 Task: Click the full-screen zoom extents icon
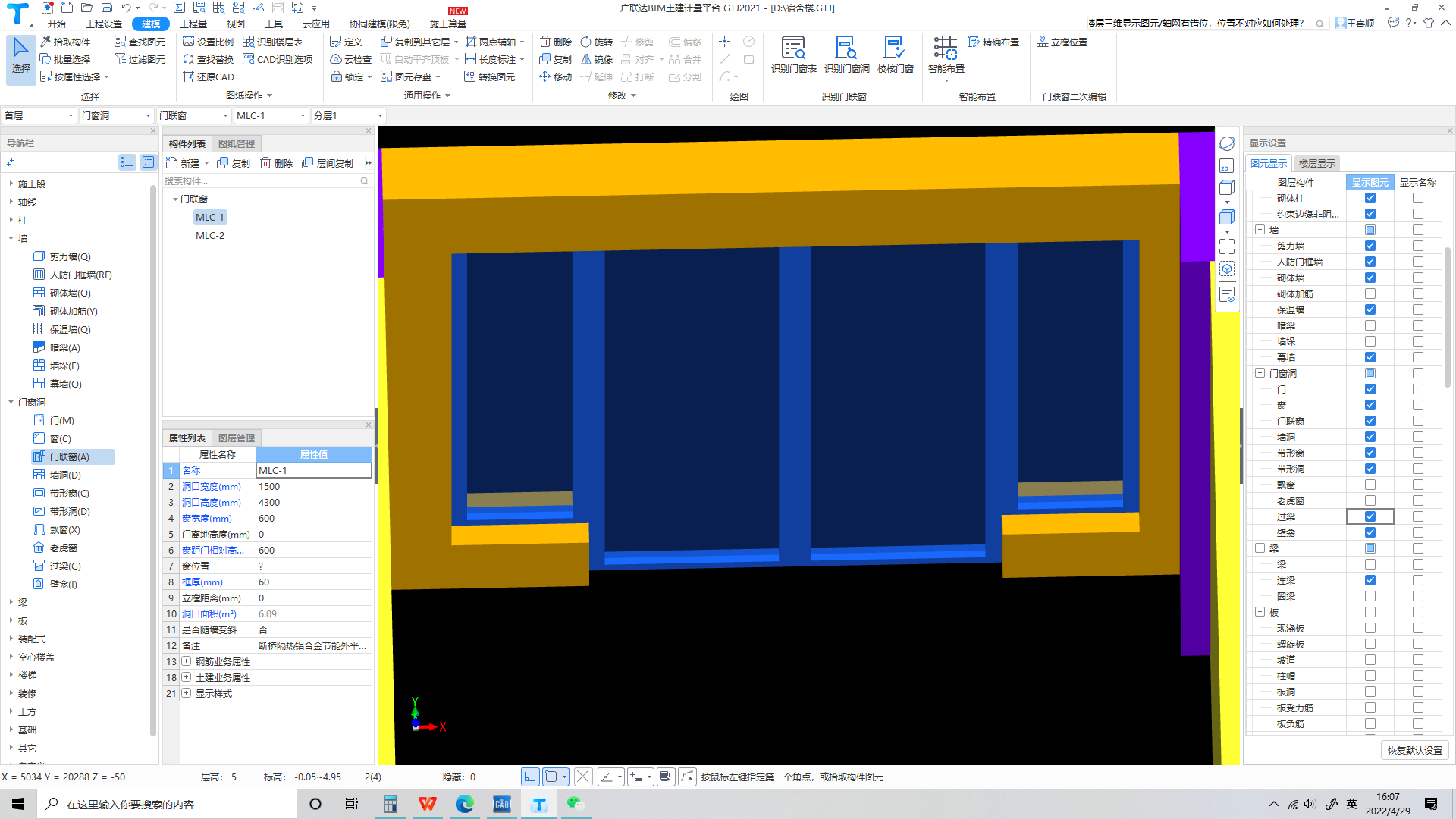tap(1227, 246)
